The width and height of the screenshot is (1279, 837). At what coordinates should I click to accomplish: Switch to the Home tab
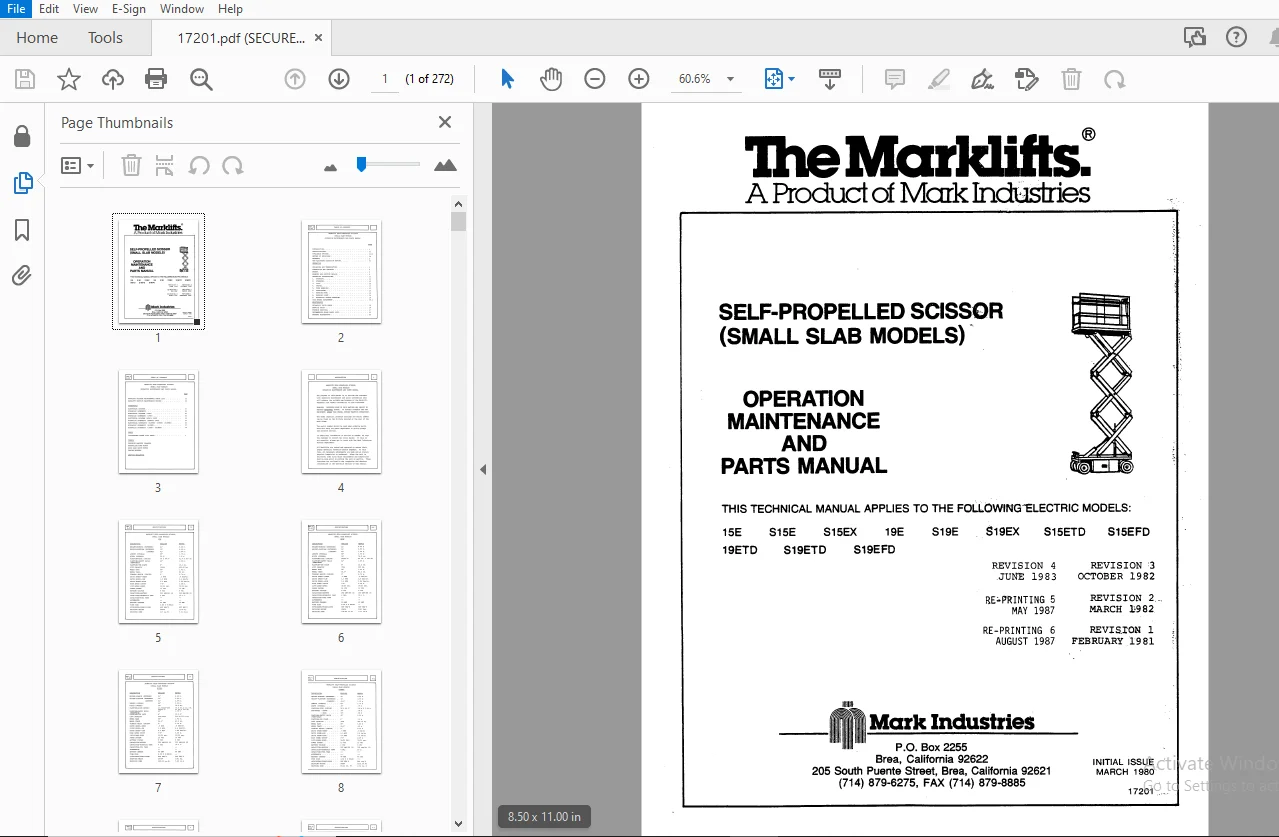click(37, 38)
